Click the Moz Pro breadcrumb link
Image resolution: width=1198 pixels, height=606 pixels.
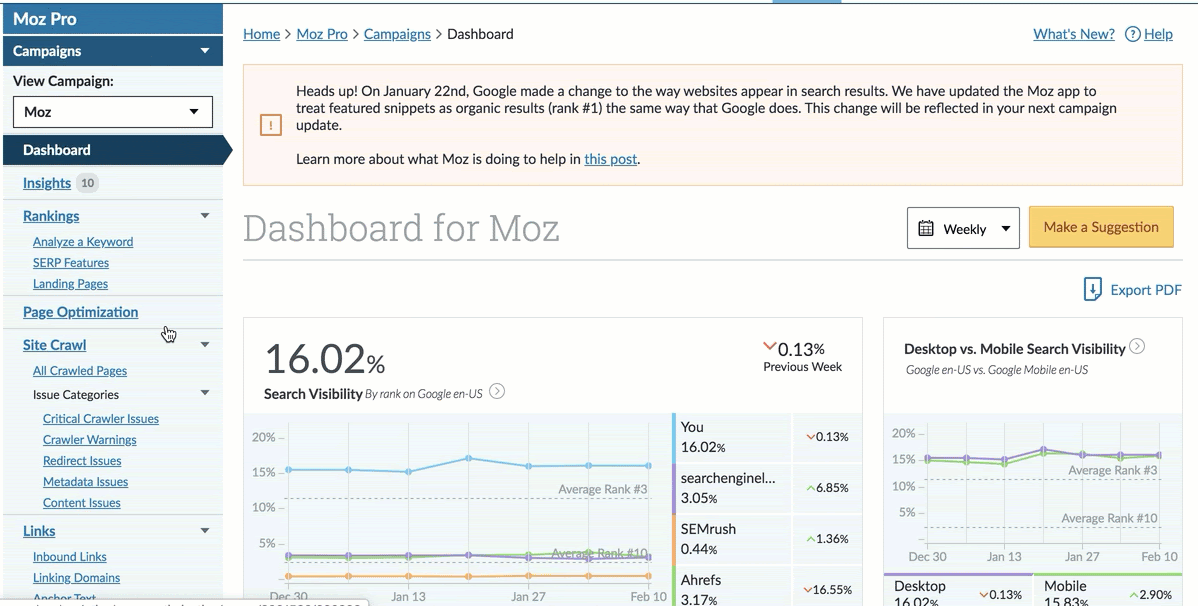[322, 34]
